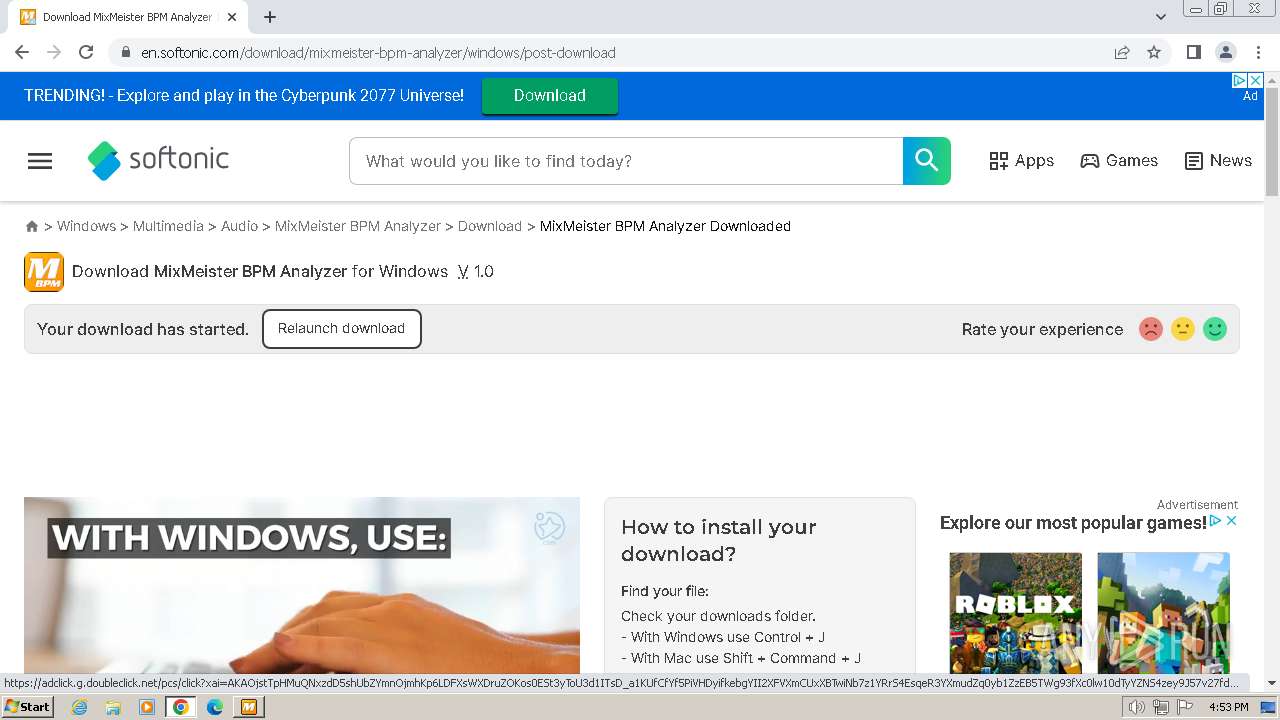Rate experience with yellow neutral face
The width and height of the screenshot is (1280, 720).
tap(1183, 329)
